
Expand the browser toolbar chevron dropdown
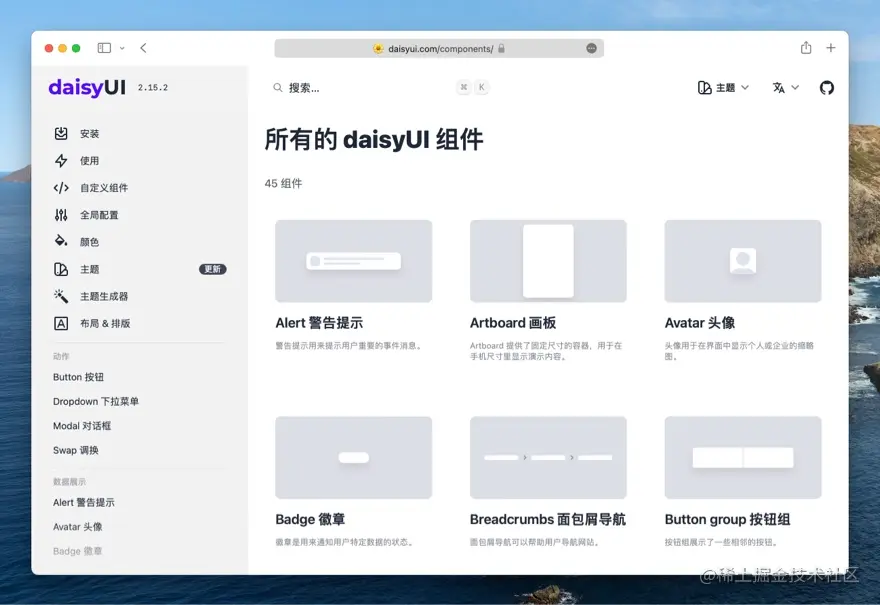(122, 48)
